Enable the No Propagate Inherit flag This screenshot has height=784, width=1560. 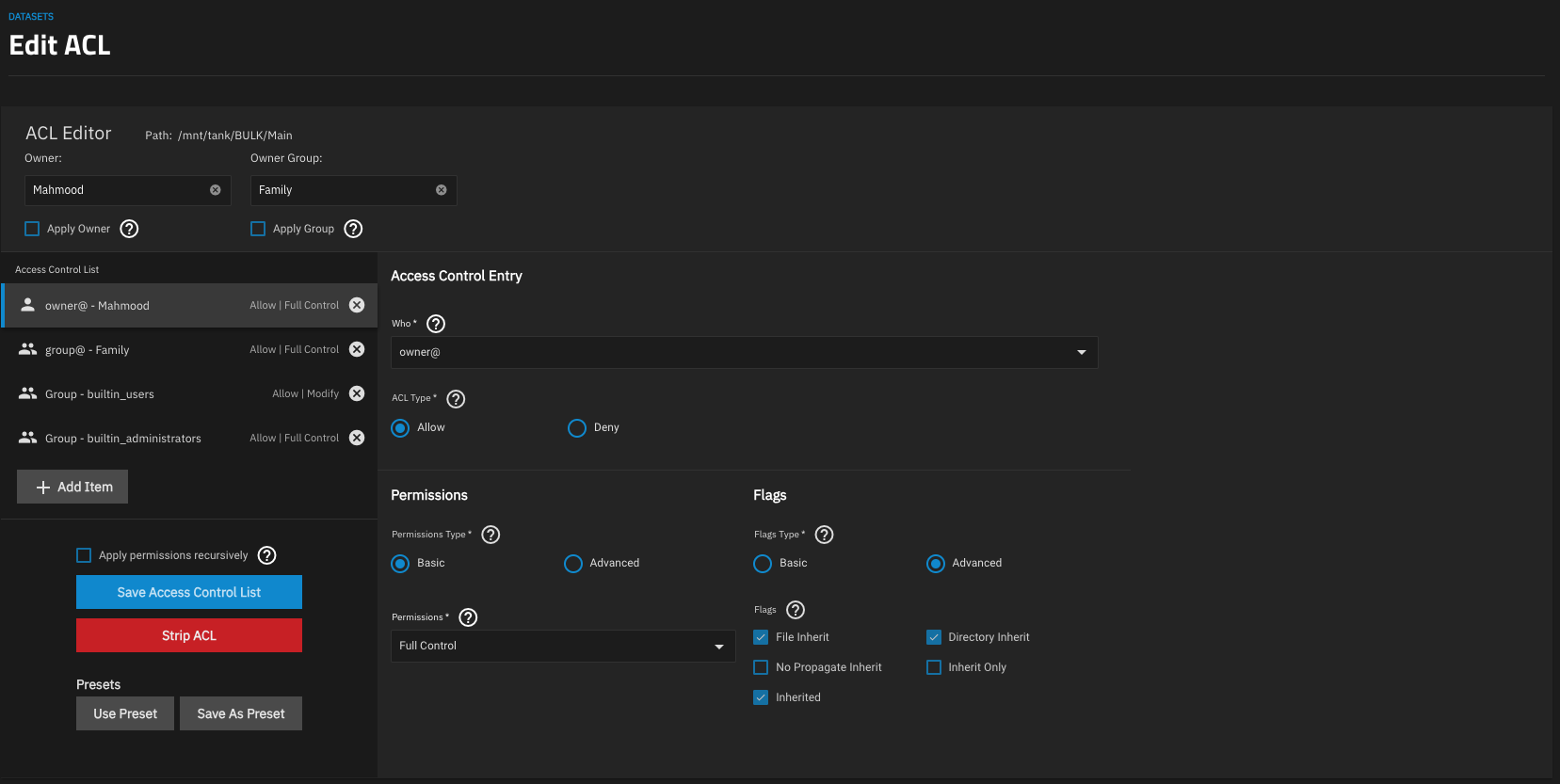pyautogui.click(x=761, y=667)
